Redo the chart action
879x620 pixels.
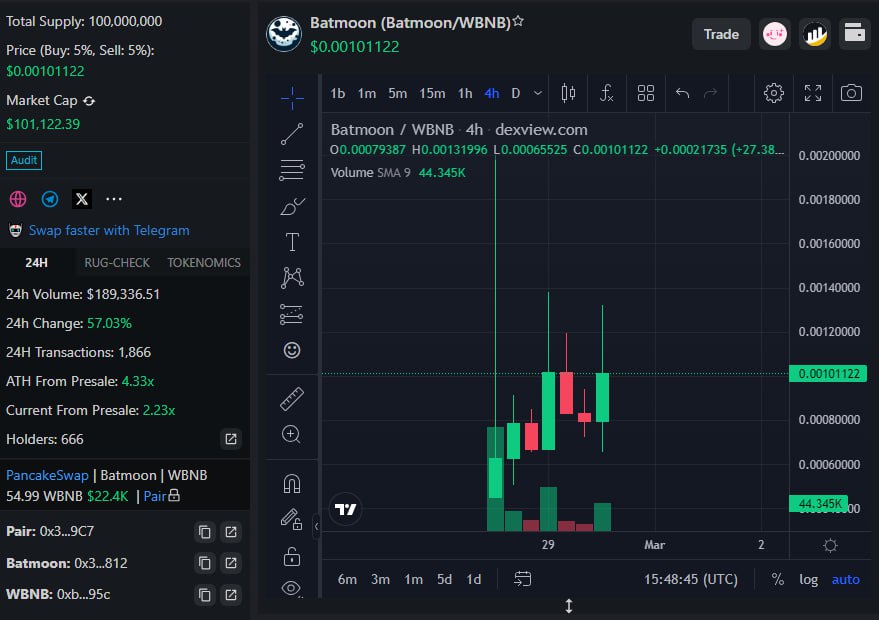(710, 93)
